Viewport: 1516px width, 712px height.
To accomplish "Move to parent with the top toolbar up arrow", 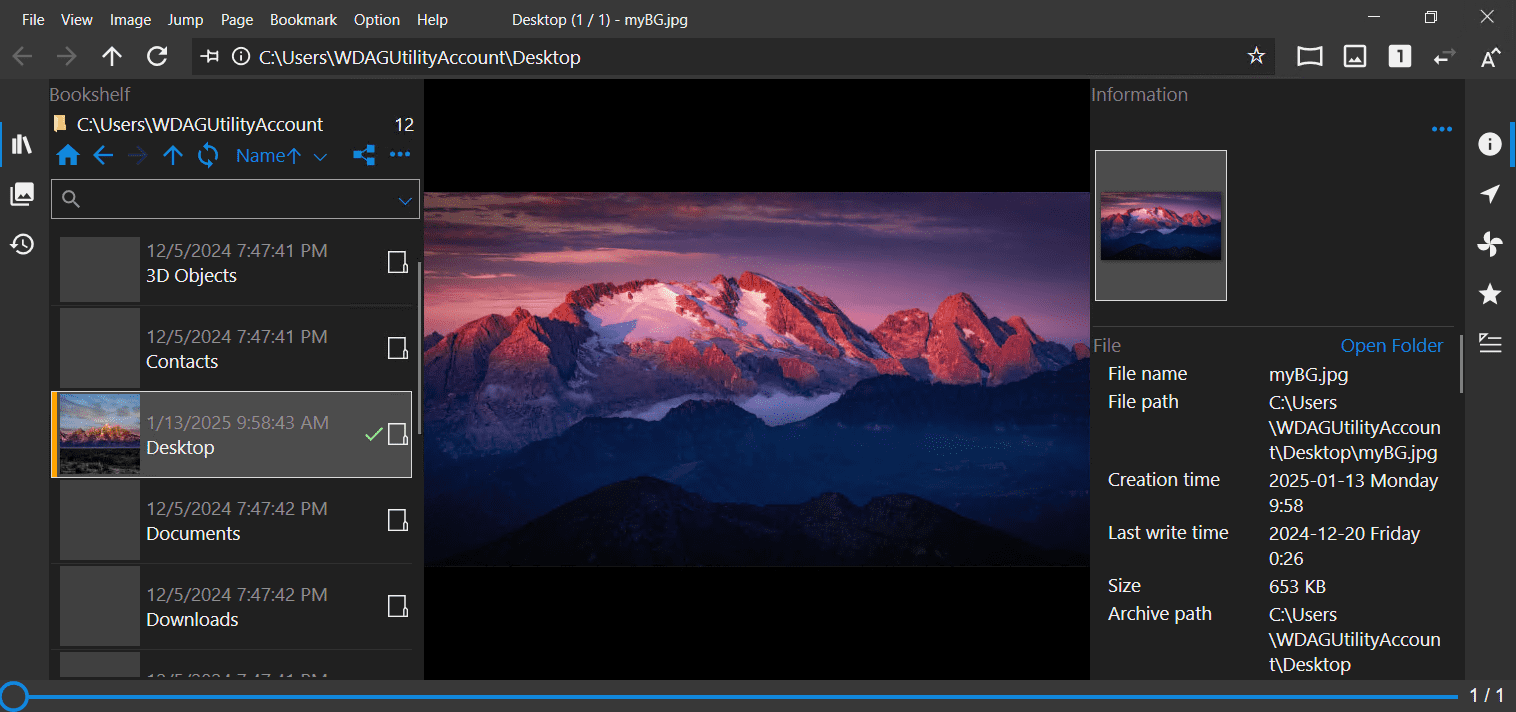I will pos(112,57).
